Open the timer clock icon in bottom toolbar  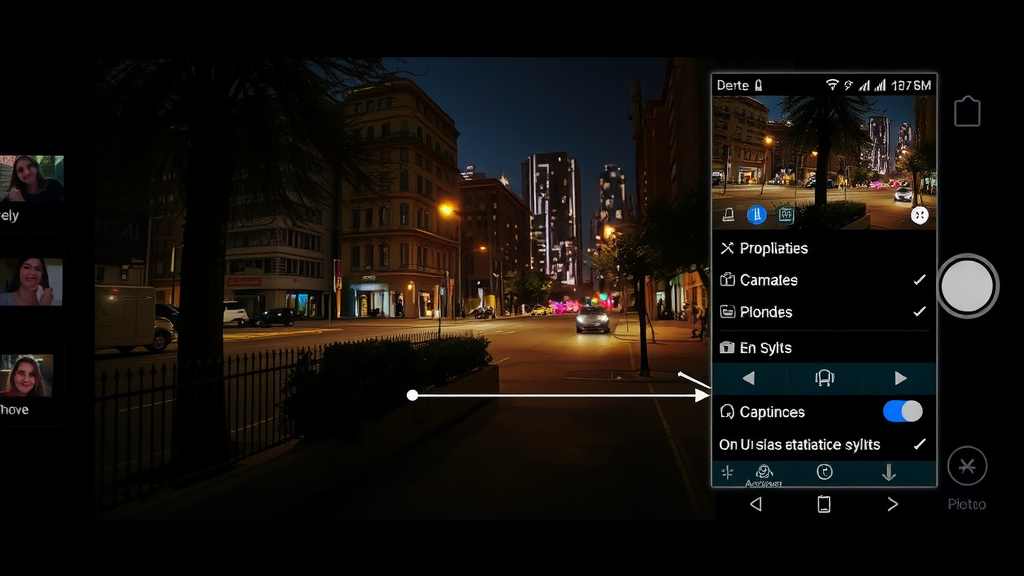tap(825, 473)
